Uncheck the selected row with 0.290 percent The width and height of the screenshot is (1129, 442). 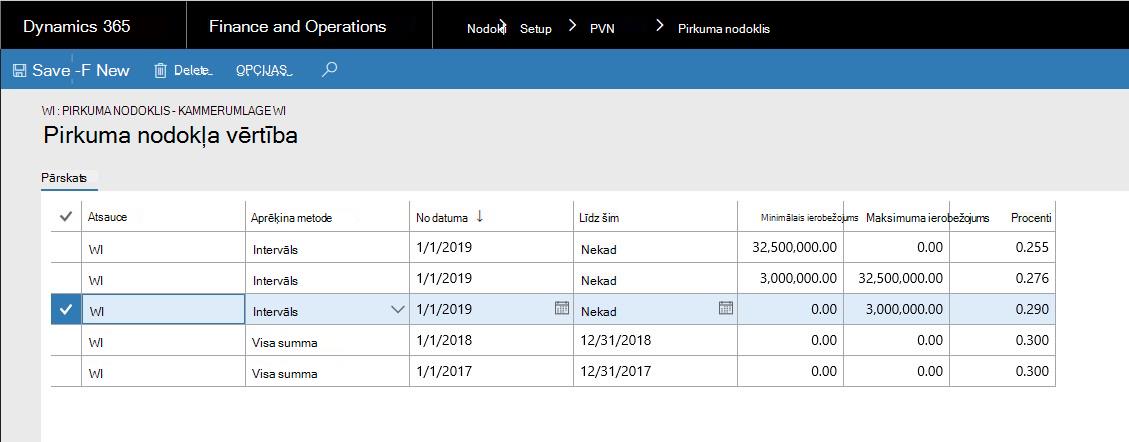coord(66,310)
